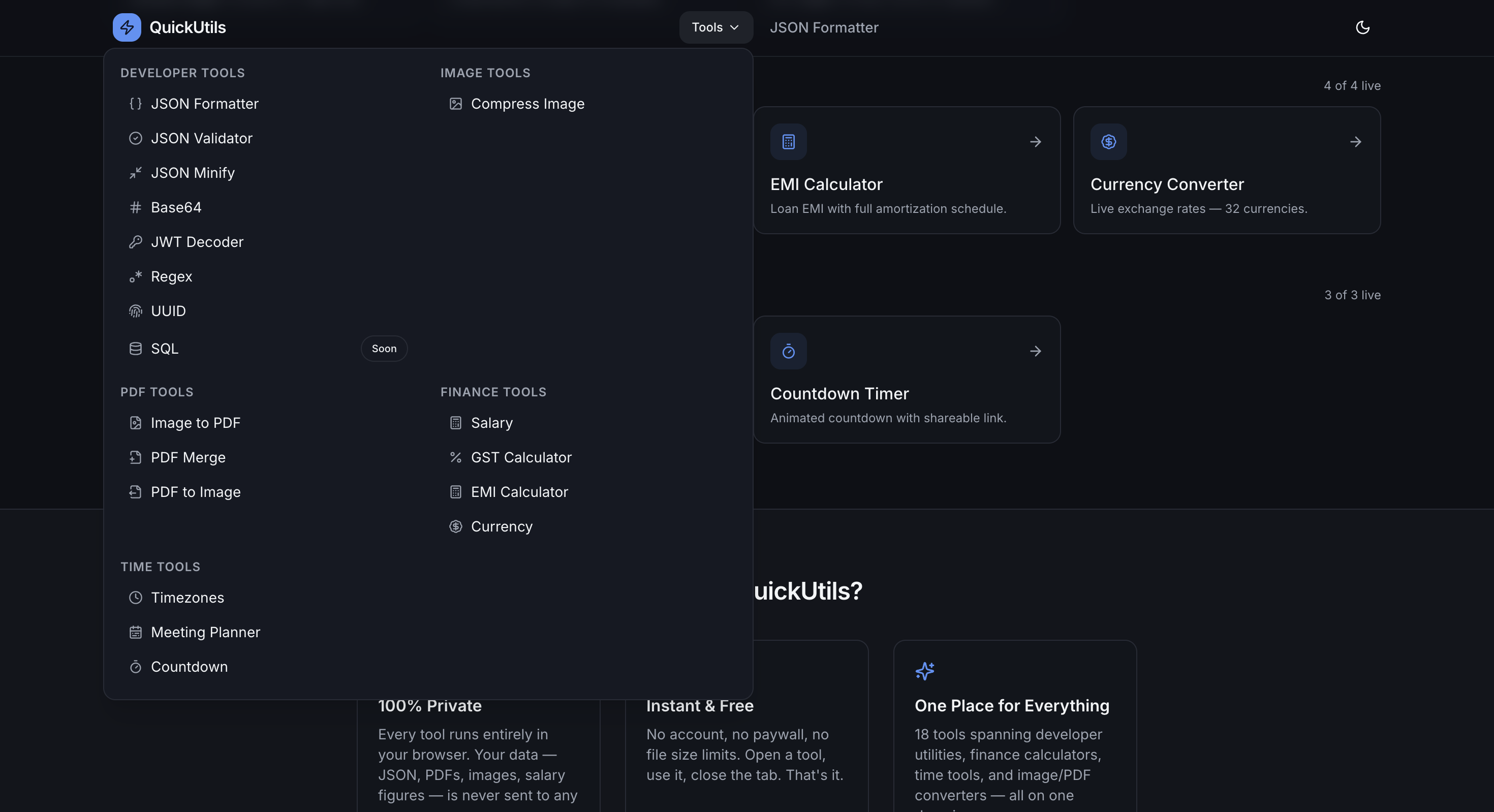
Task: Click the file icon beside PDF to Image
Action: (x=135, y=492)
